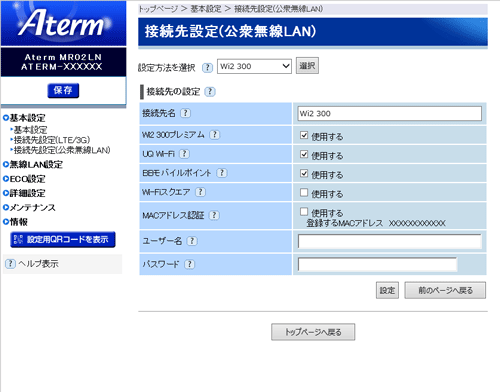Expand 詳細設定 menu
The image size is (500, 392).
pyautogui.click(x=27, y=193)
